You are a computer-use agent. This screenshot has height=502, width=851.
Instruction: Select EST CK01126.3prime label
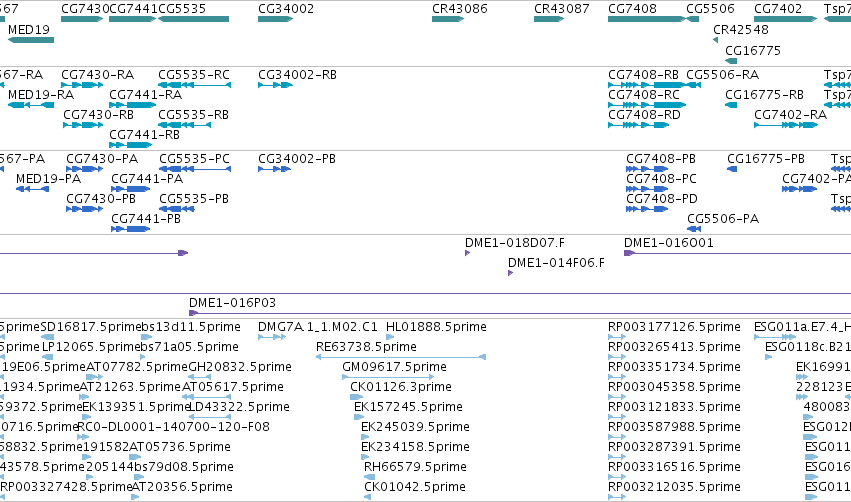(x=401, y=387)
